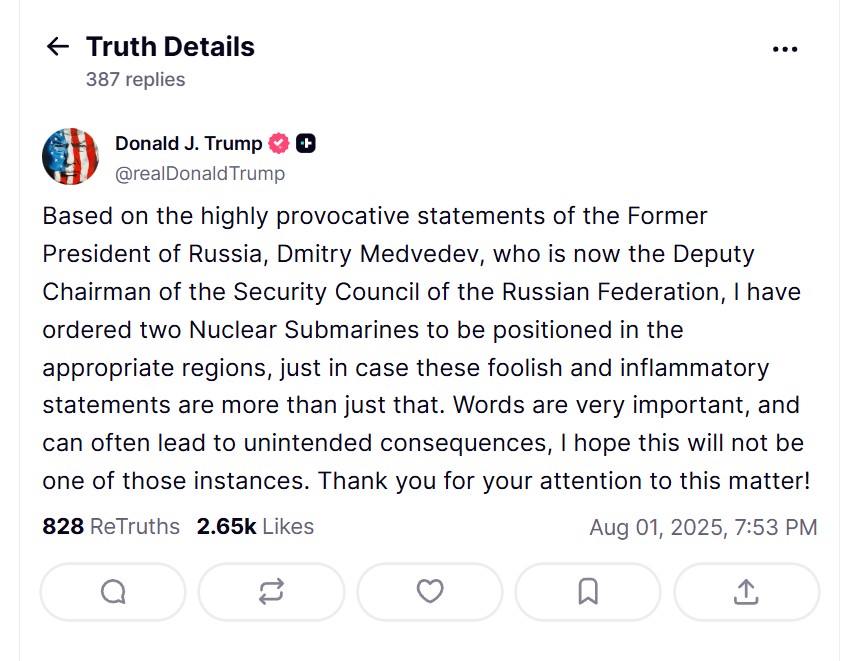Click the red verified checkmark badge
The height and width of the screenshot is (661, 855).
[279, 143]
